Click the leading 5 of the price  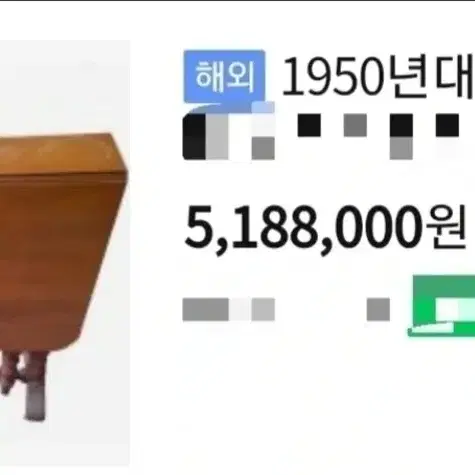click(x=197, y=227)
